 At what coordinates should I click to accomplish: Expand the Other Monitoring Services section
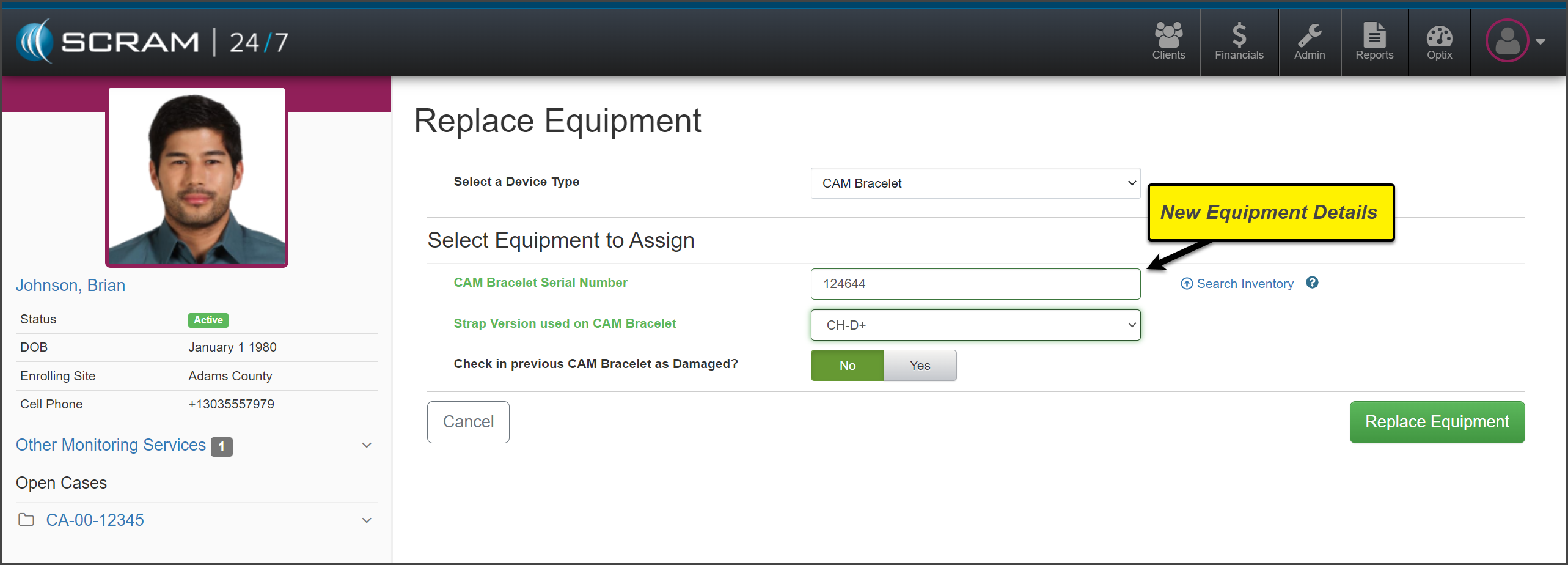367,445
